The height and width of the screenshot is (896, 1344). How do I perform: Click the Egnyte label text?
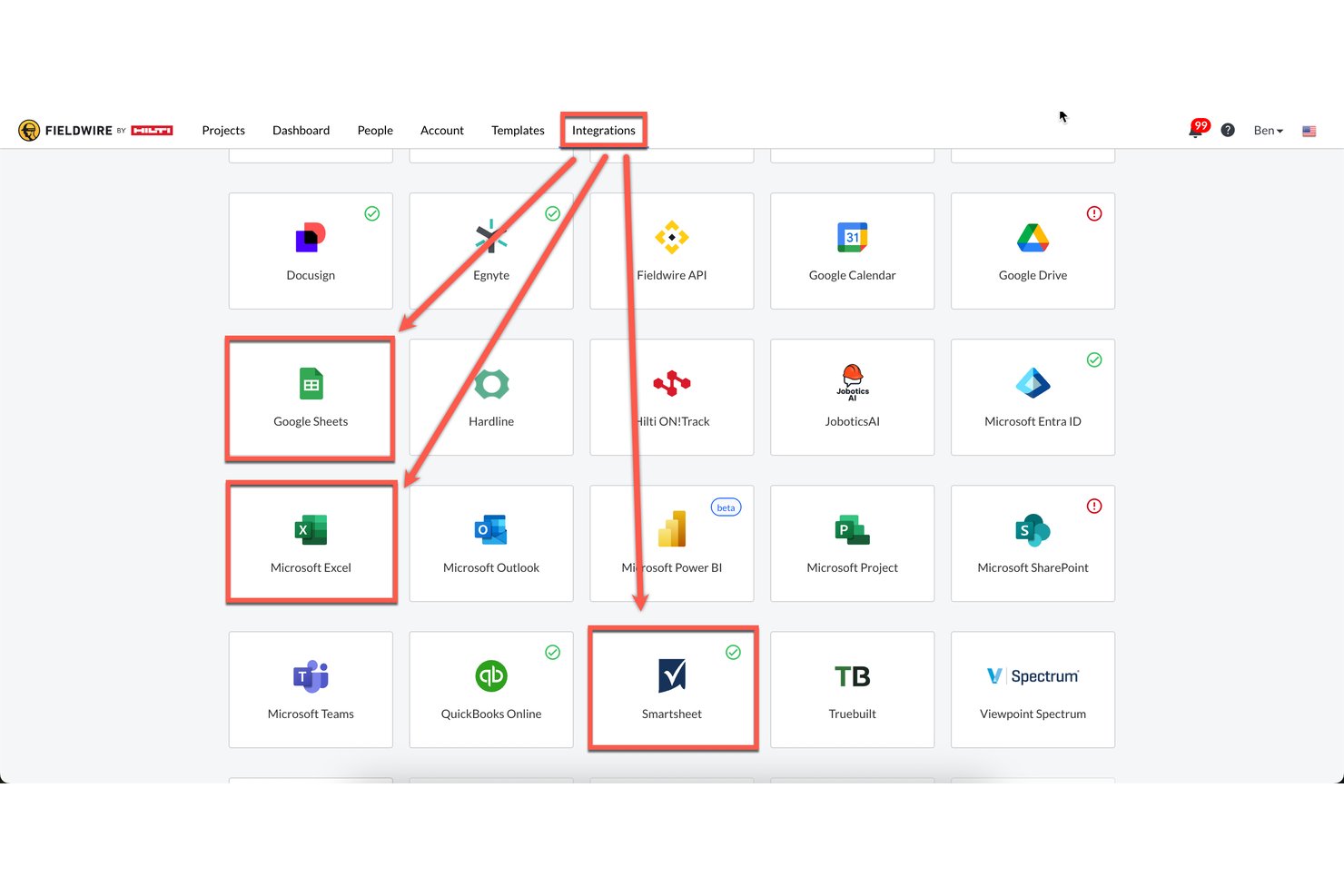491,275
